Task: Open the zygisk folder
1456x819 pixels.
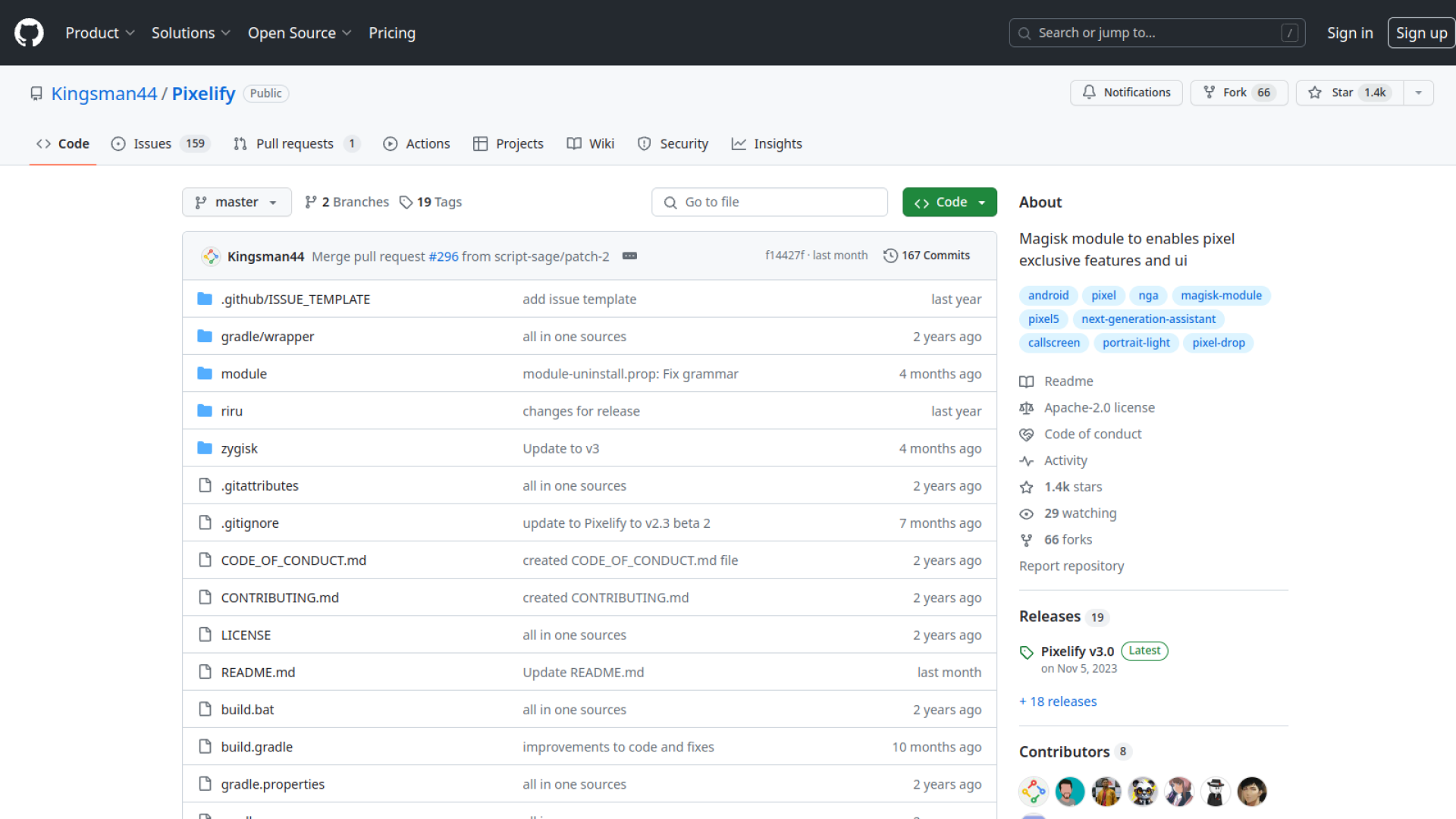Action: (x=239, y=448)
